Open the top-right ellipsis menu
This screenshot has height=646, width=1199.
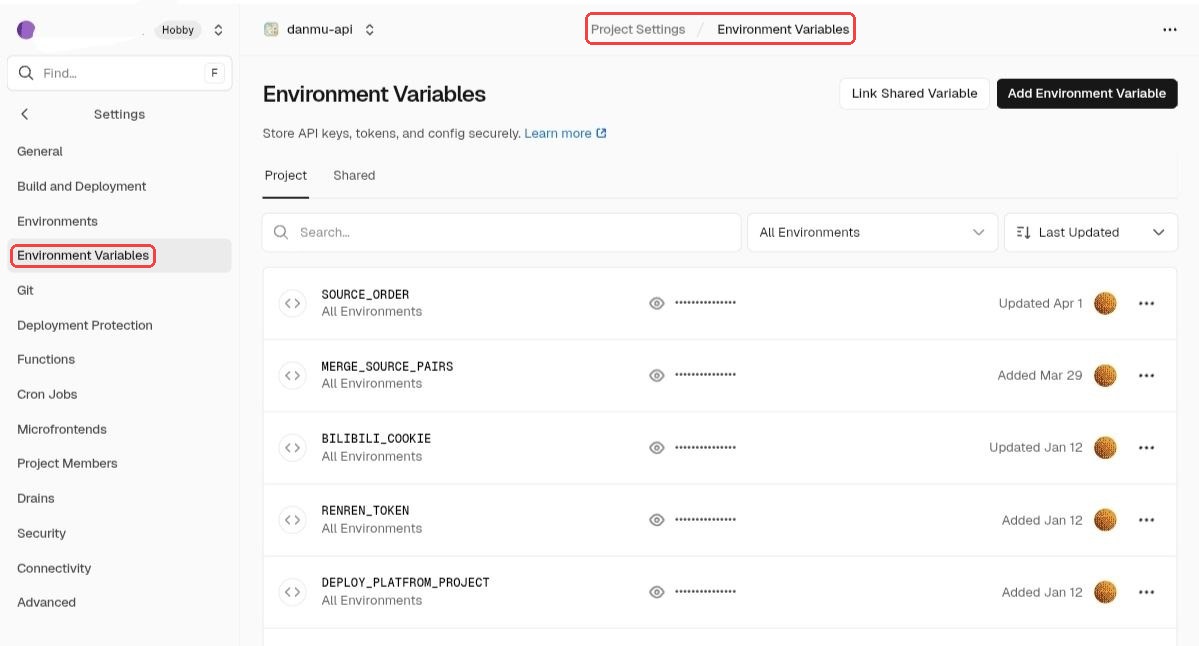[x=1169, y=29]
